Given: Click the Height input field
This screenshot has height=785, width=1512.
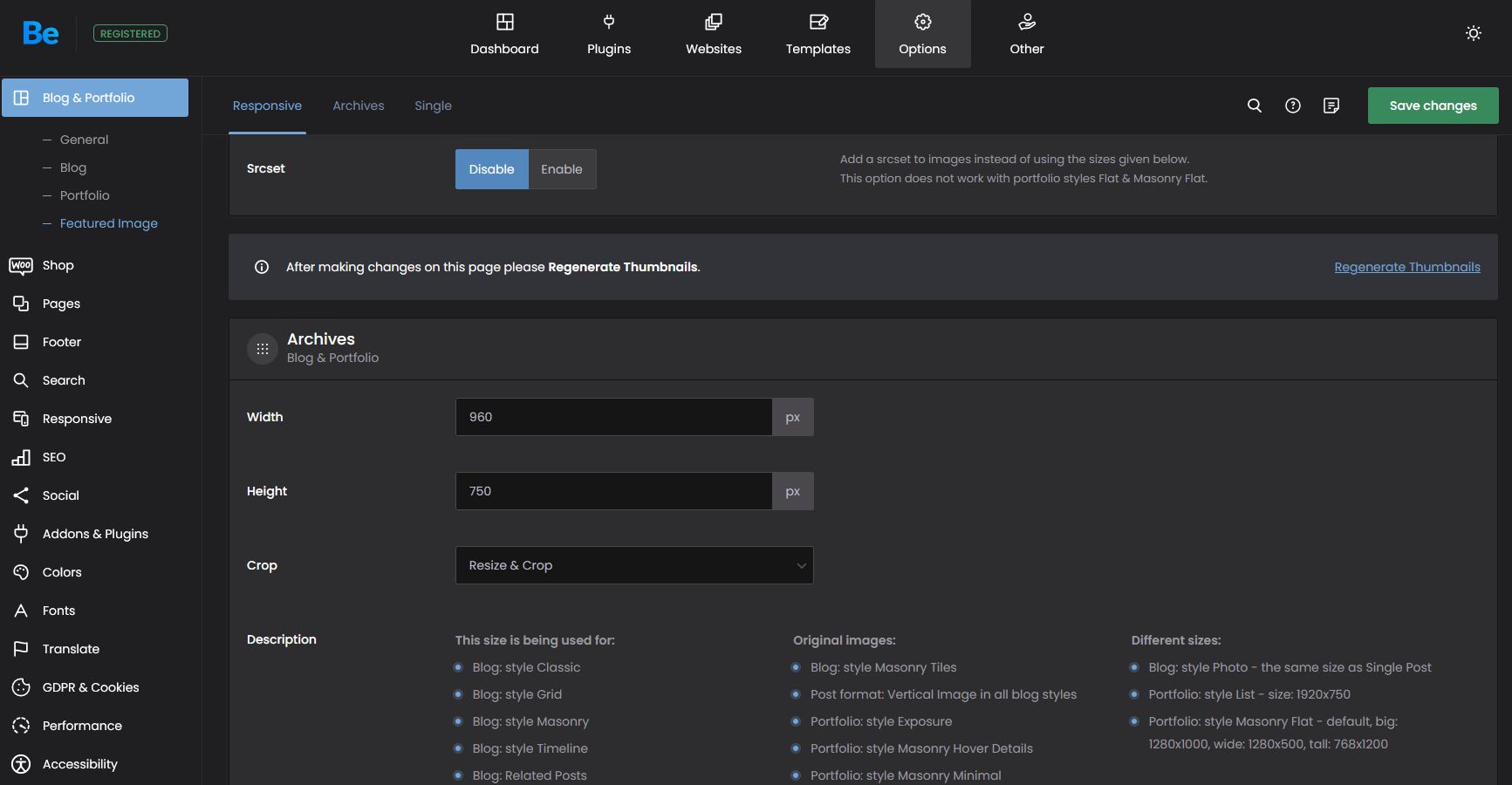Looking at the screenshot, I should [x=613, y=491].
